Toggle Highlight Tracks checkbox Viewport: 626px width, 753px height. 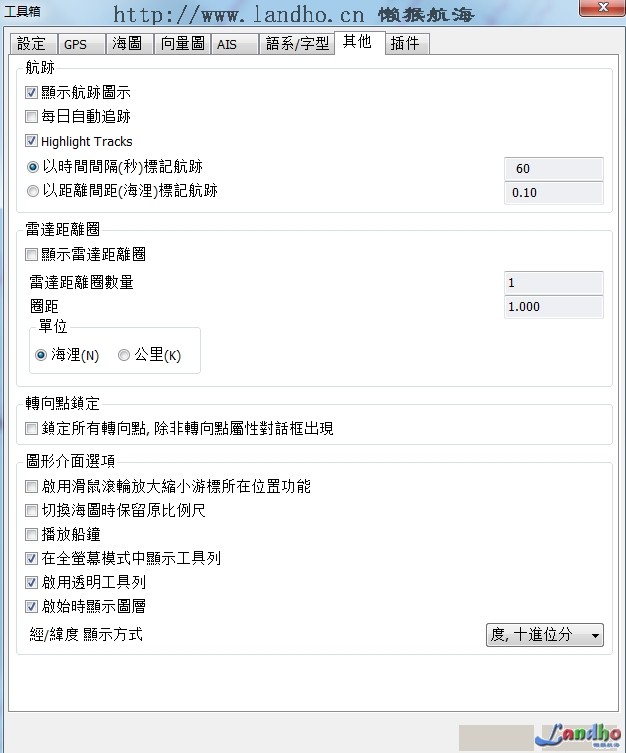[x=32, y=141]
